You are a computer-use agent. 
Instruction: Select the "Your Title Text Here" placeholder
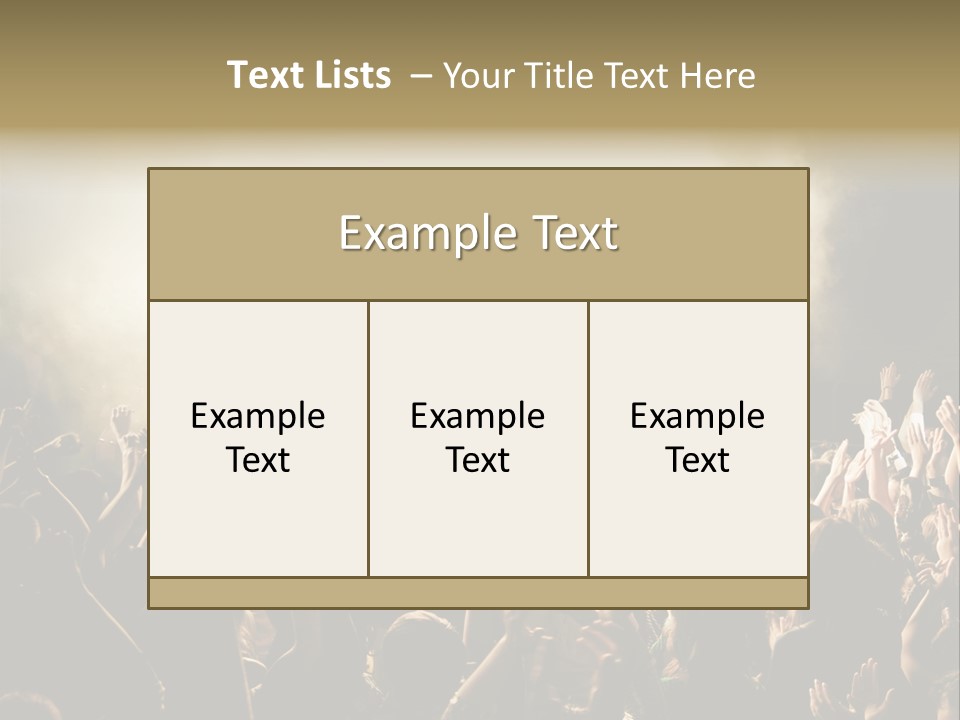pos(598,75)
